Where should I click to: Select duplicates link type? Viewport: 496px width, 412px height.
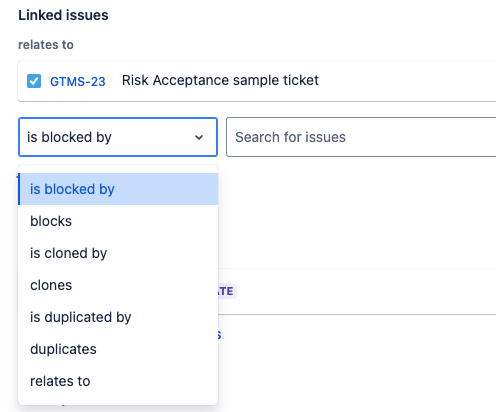pos(118,349)
